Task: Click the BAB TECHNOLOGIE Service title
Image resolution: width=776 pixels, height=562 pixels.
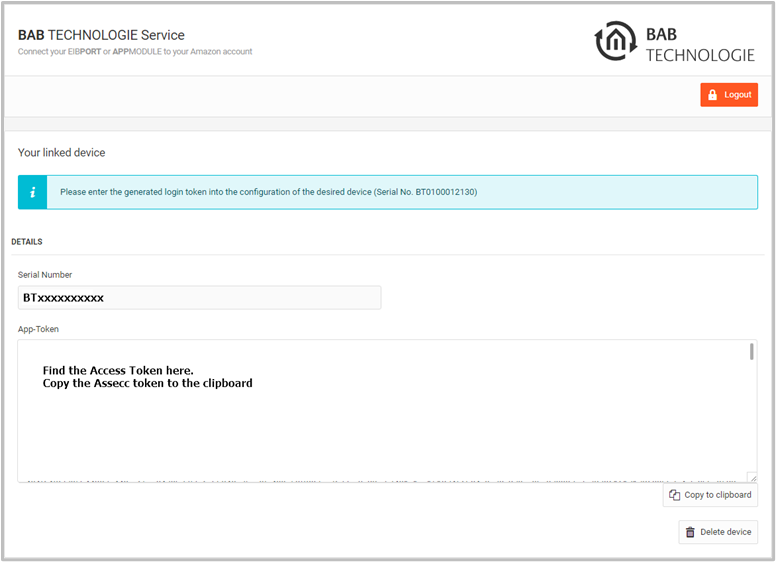Action: [x=101, y=35]
